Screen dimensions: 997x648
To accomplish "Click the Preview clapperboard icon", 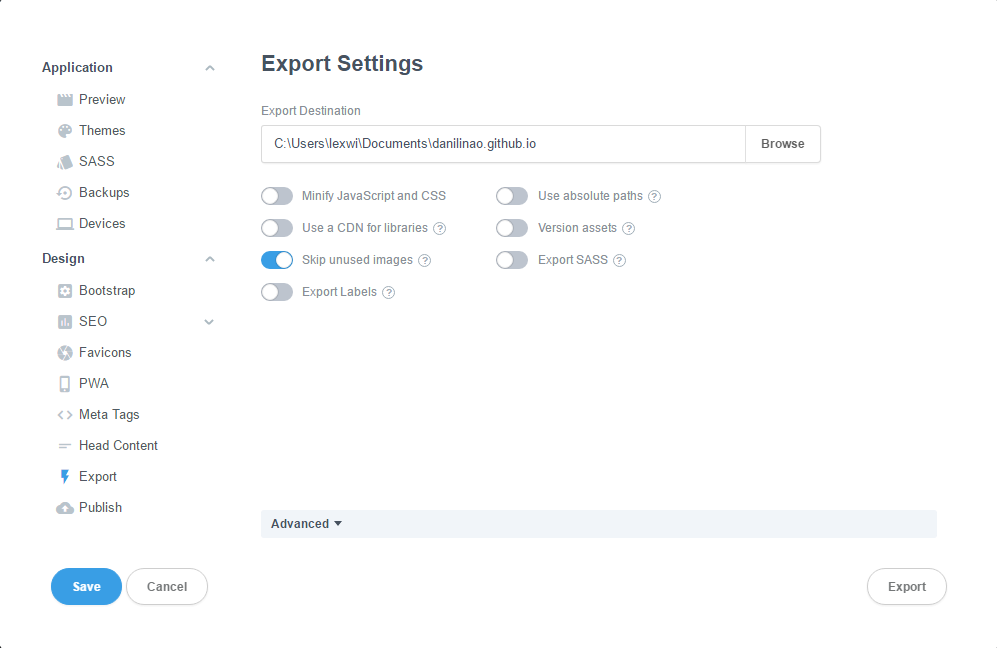I will click(x=65, y=100).
